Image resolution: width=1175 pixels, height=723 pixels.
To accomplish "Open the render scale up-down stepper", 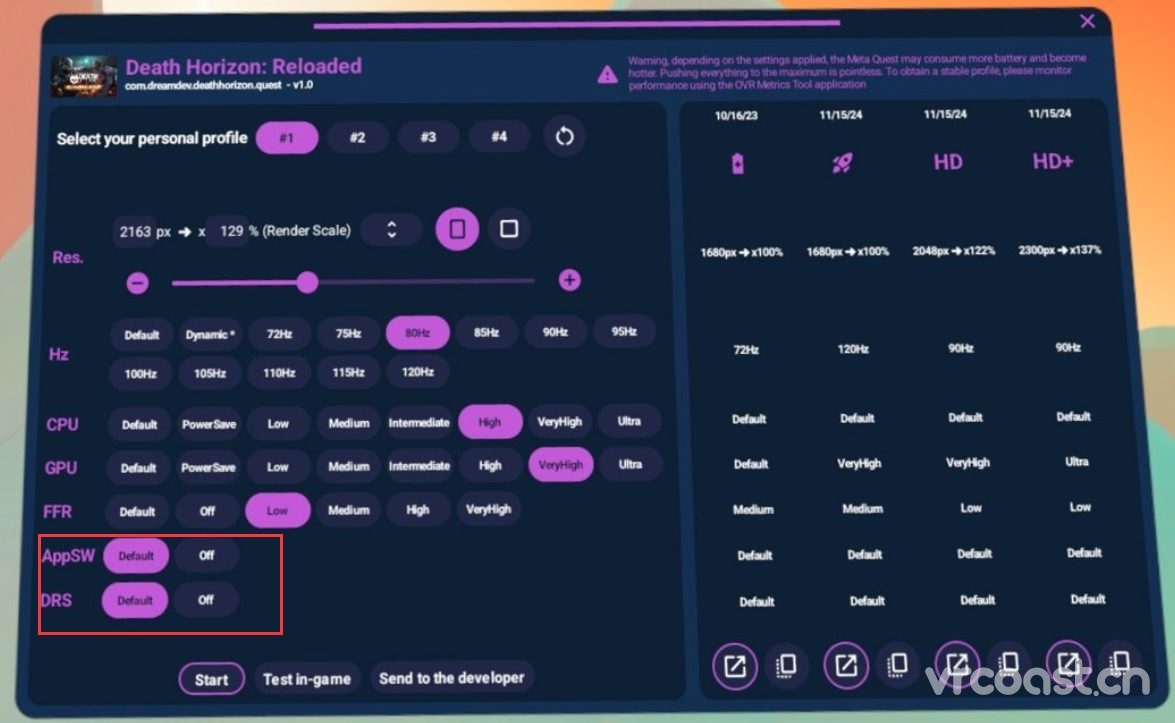I will click(x=391, y=229).
